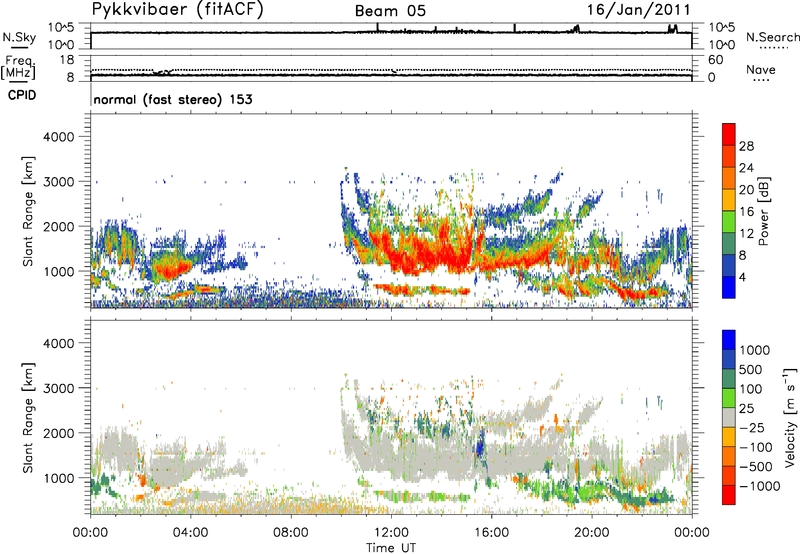Viewport: 800px width, 554px height.
Task: Click 4000 tick in the velocity panel
Action: tap(58, 343)
